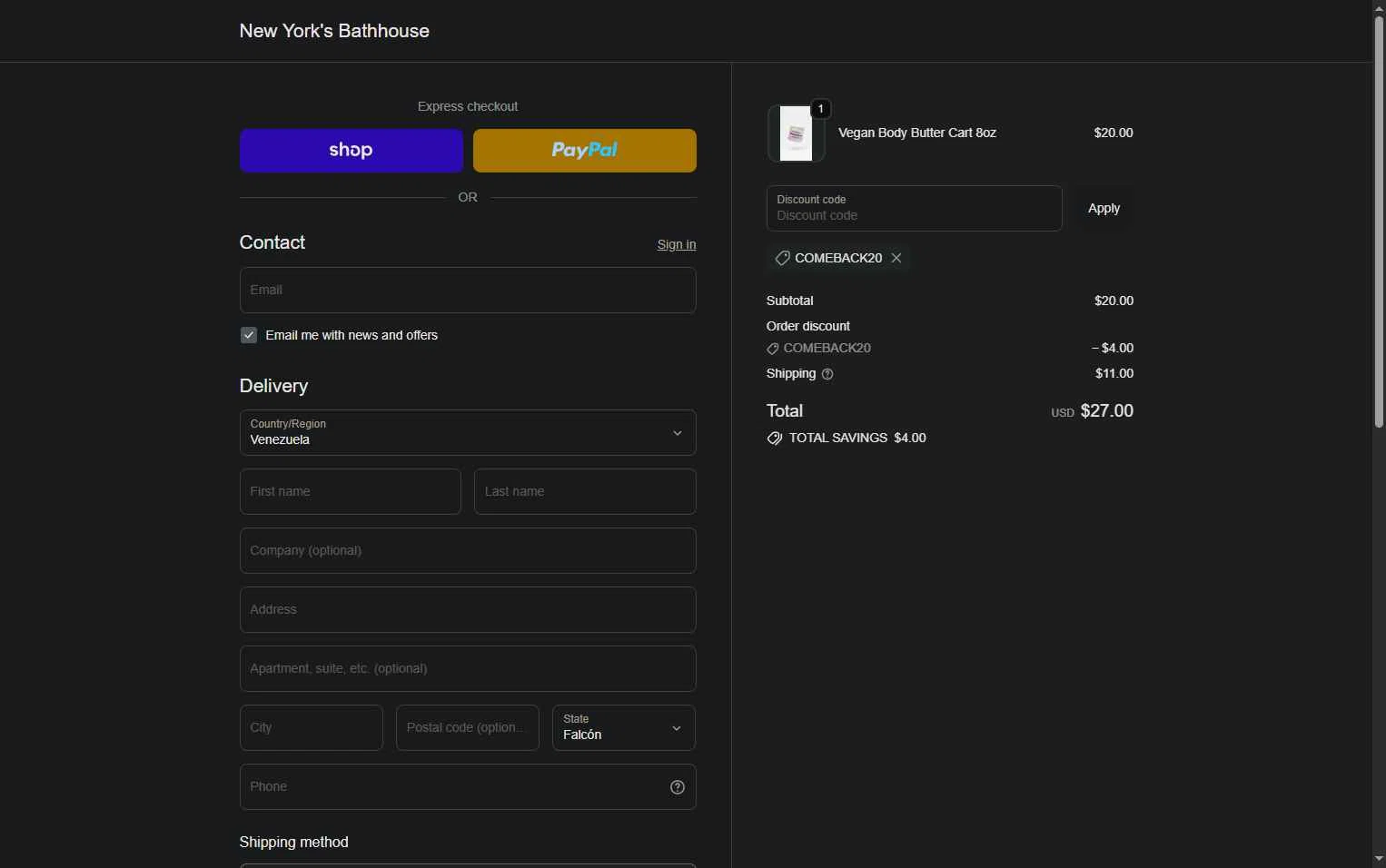1386x868 pixels.
Task: Focus the City field
Action: (312, 728)
